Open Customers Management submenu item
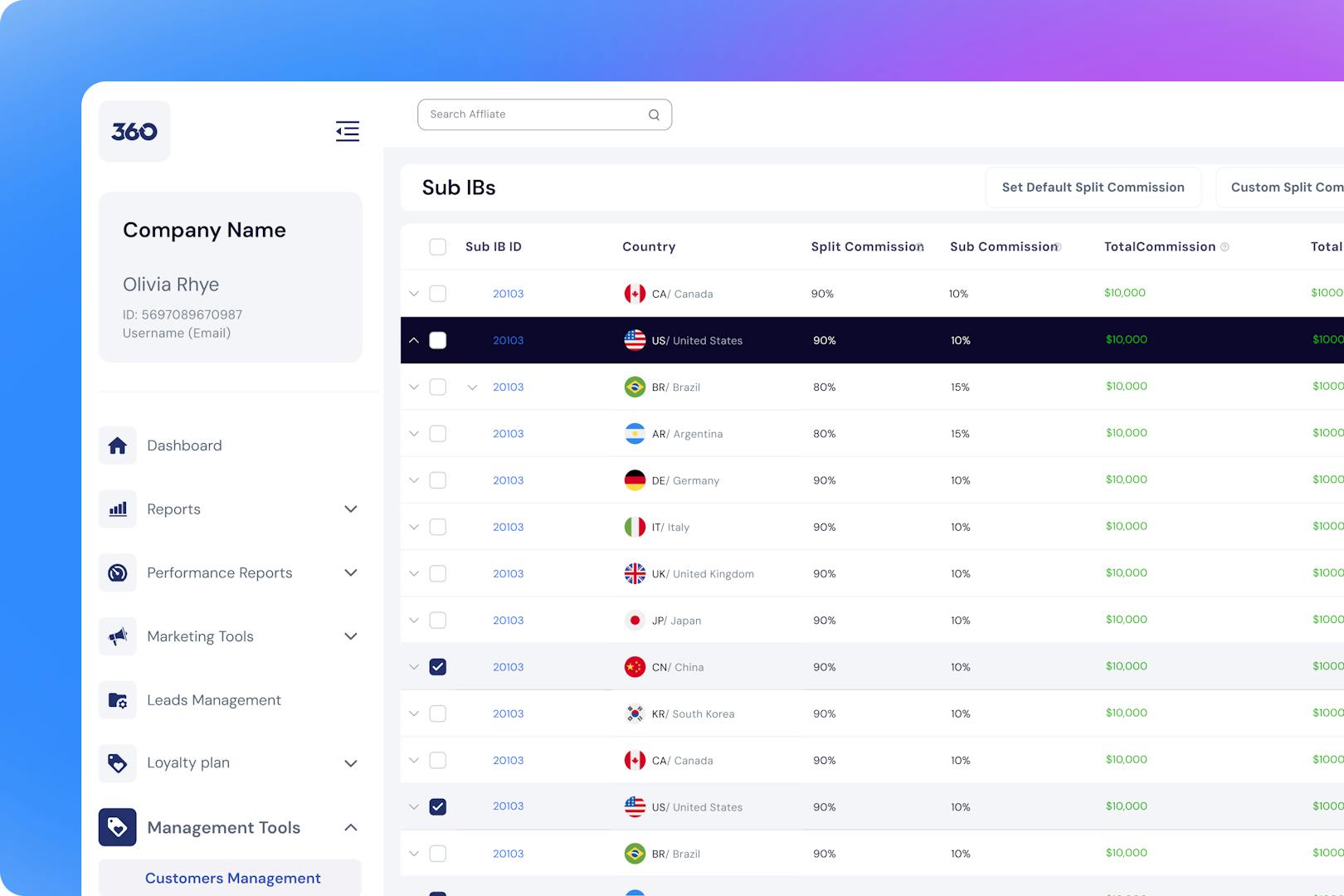Image resolution: width=1344 pixels, height=896 pixels. point(231,878)
